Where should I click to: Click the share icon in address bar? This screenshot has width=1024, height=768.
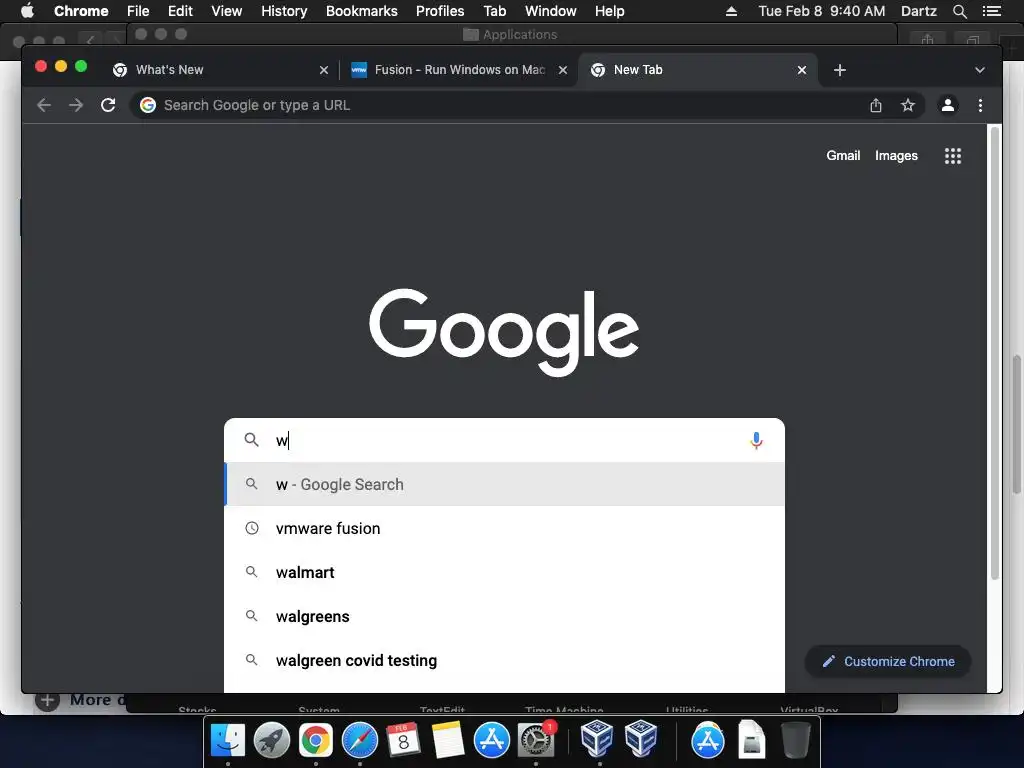click(x=876, y=105)
